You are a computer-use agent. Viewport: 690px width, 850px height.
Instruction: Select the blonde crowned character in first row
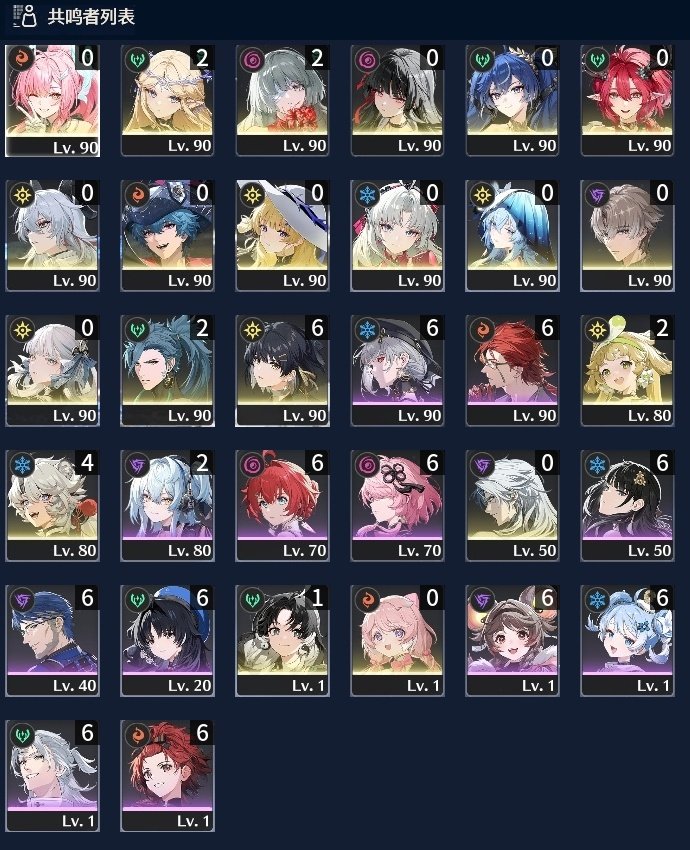pyautogui.click(x=167, y=101)
